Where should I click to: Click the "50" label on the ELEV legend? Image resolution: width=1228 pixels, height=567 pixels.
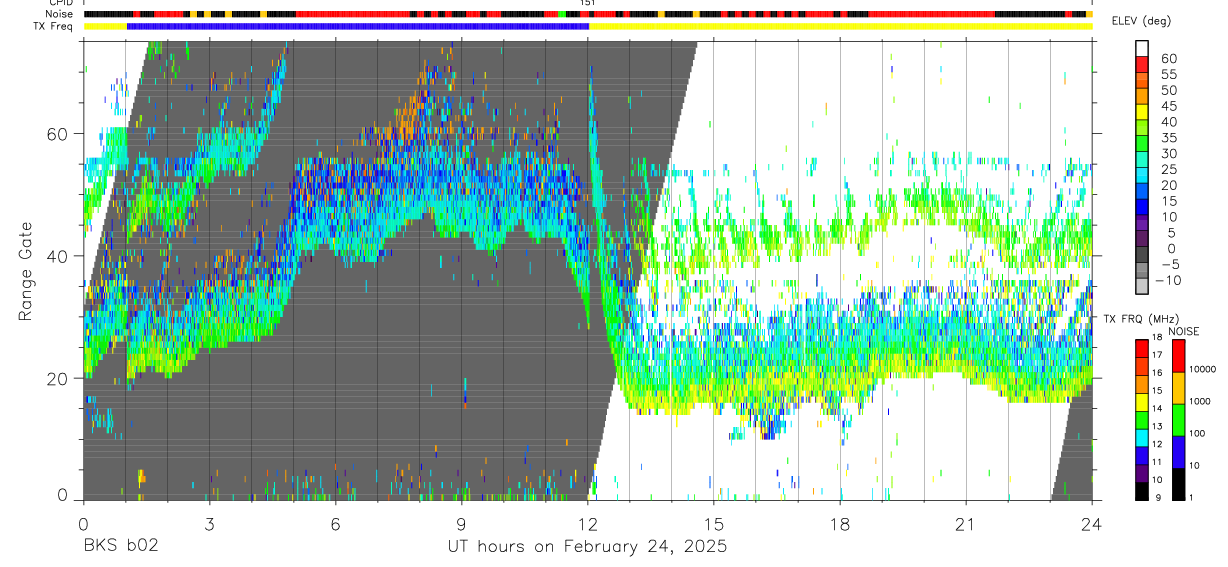[x=1168, y=90]
